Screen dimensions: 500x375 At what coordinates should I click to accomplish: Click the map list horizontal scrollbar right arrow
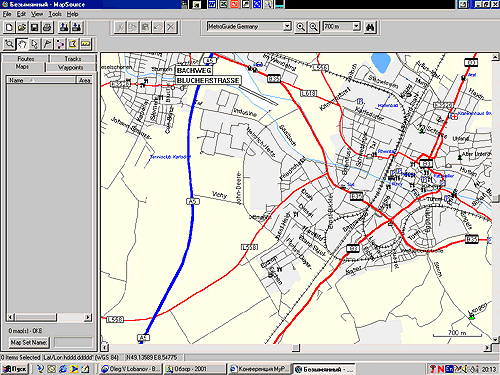pyautogui.click(x=88, y=317)
